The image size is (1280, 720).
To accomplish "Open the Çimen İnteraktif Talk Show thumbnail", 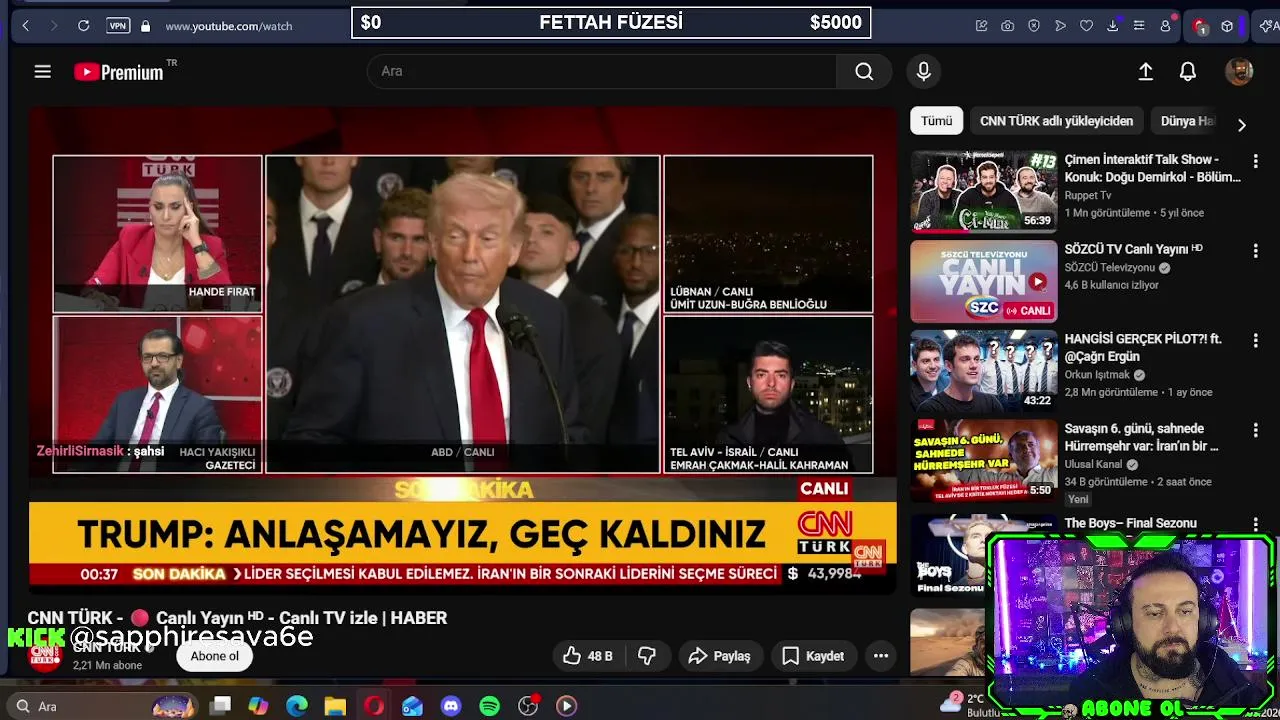I will [x=983, y=191].
